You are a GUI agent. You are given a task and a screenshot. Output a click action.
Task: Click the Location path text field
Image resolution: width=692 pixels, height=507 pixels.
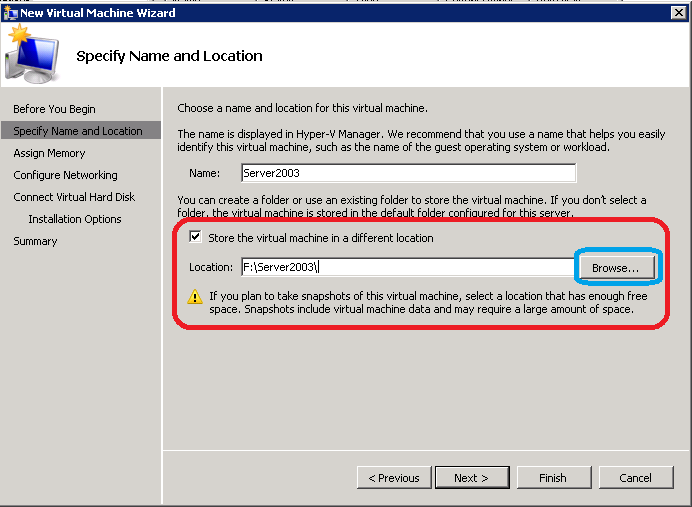405,267
